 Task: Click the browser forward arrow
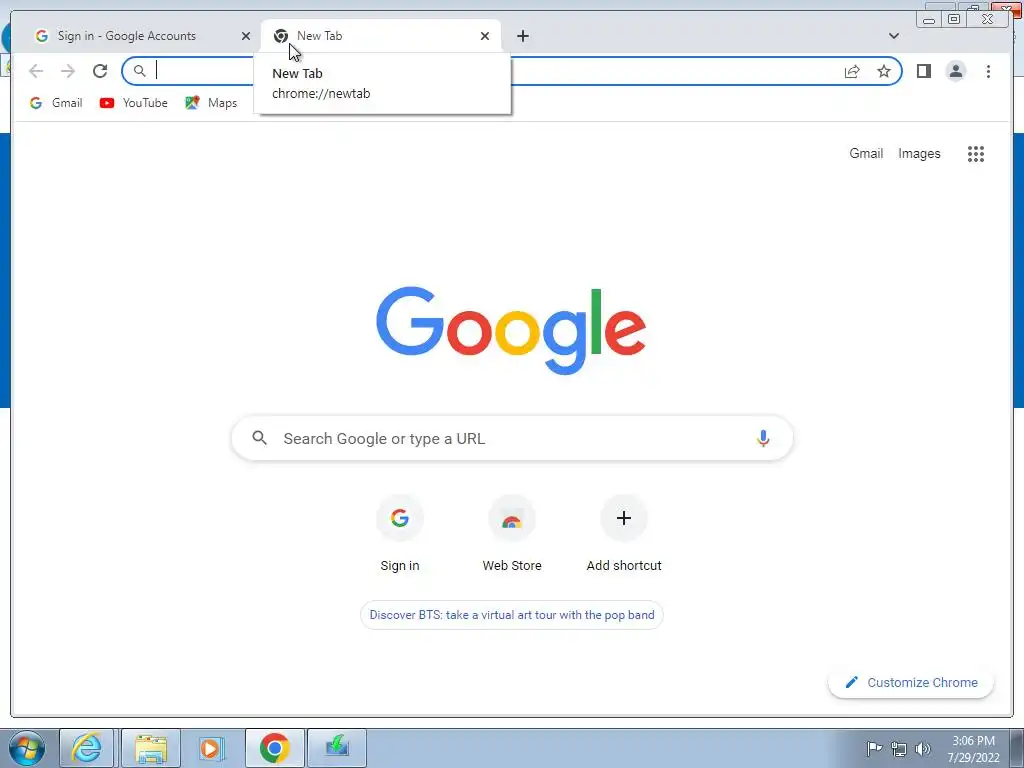[68, 71]
